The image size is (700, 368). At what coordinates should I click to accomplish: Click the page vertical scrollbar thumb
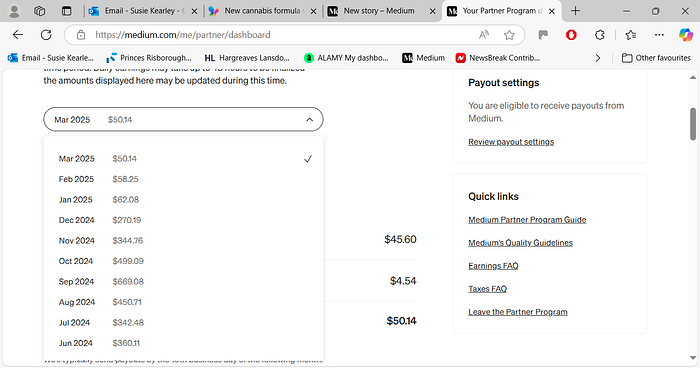tap(693, 124)
